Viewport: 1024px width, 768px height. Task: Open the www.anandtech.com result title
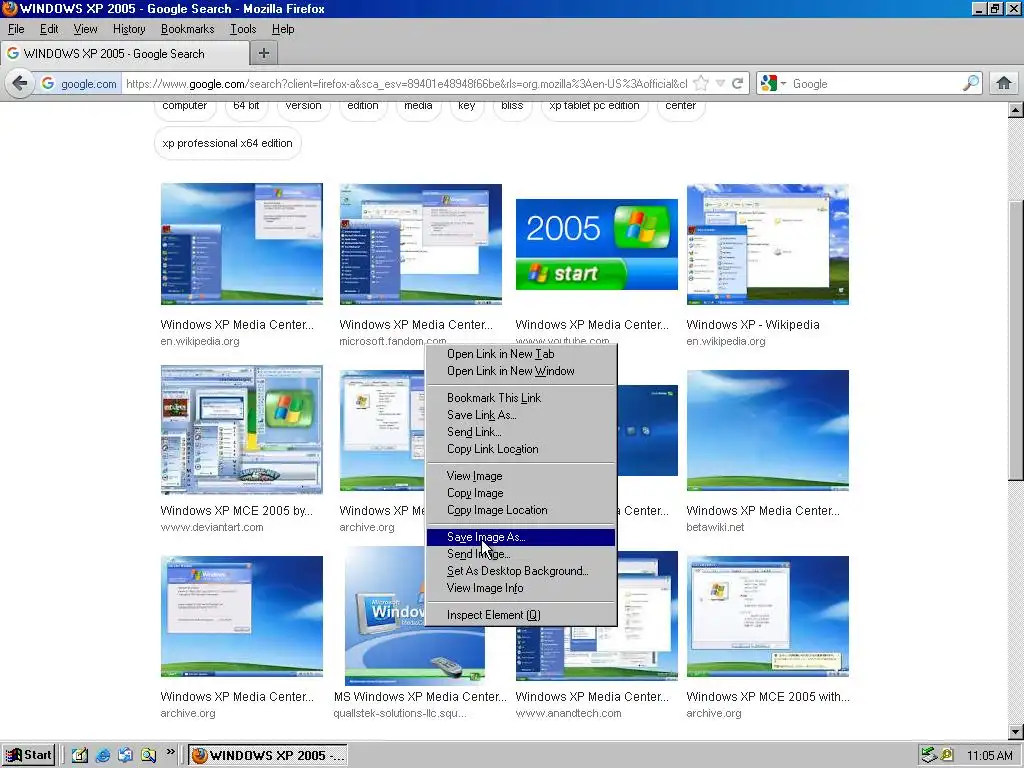click(x=592, y=697)
